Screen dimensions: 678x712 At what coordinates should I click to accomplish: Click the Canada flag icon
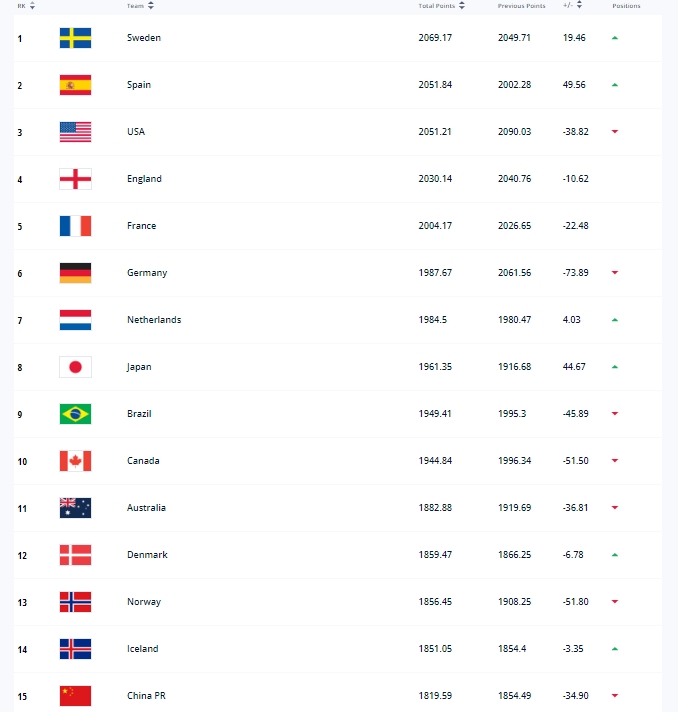(x=75, y=461)
